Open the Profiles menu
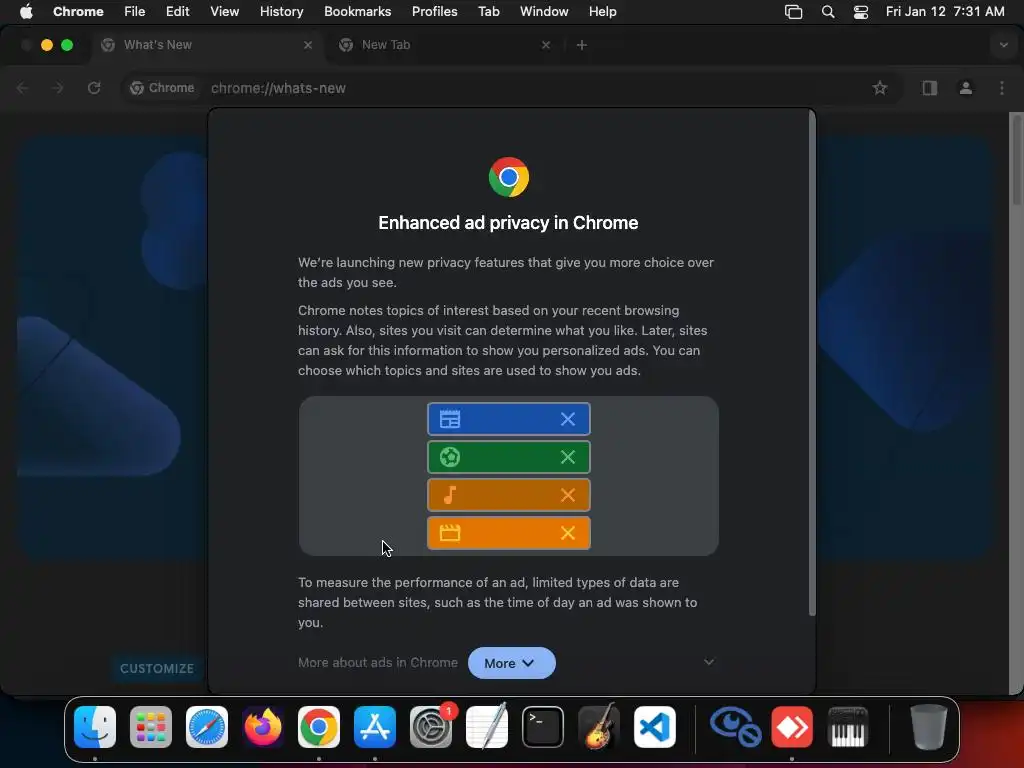 pos(435,12)
